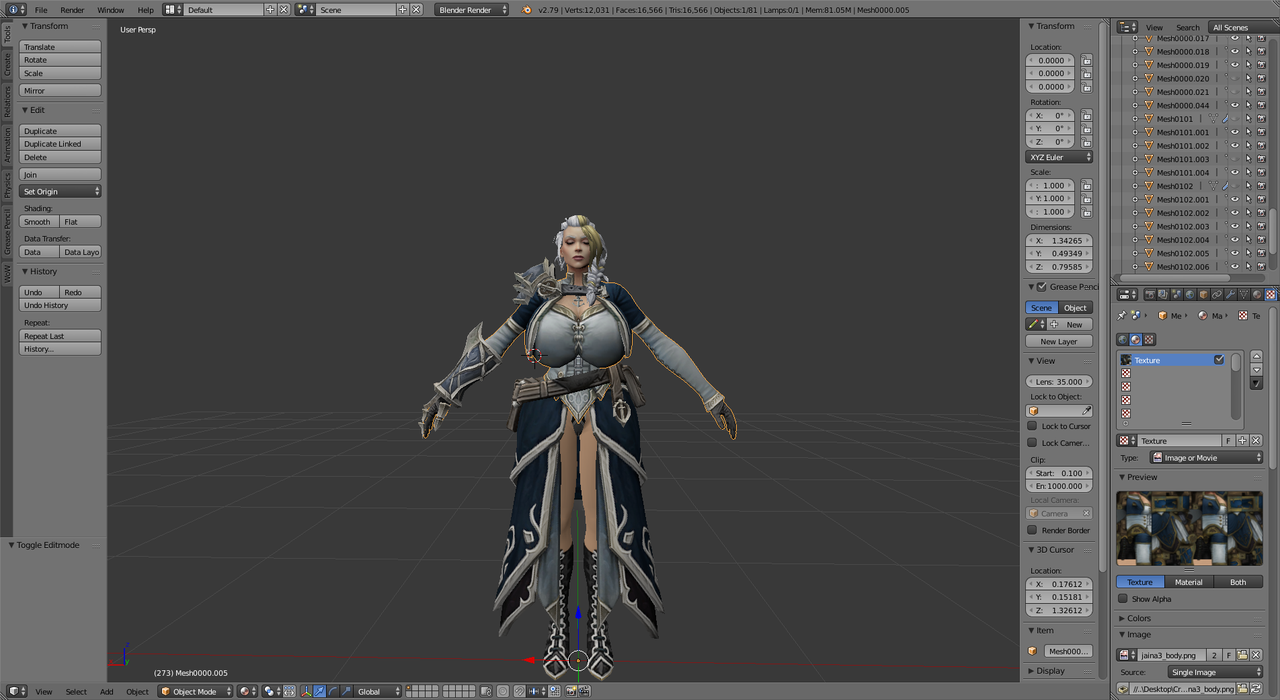This screenshot has width=1280, height=700.
Task: Switch to Material preview tab
Action: [x=1189, y=582]
